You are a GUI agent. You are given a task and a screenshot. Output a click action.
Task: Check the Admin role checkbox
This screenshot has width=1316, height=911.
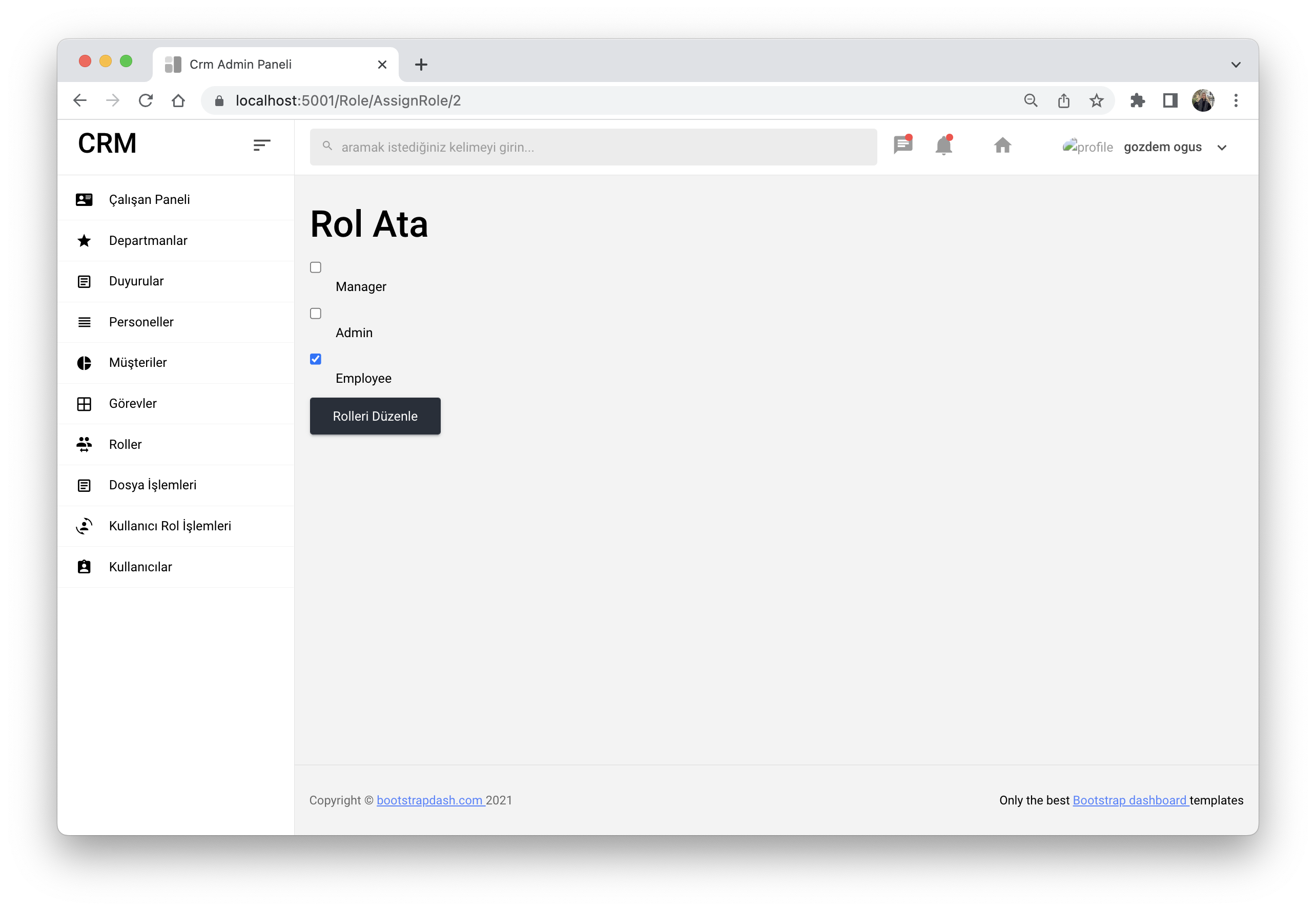point(315,313)
